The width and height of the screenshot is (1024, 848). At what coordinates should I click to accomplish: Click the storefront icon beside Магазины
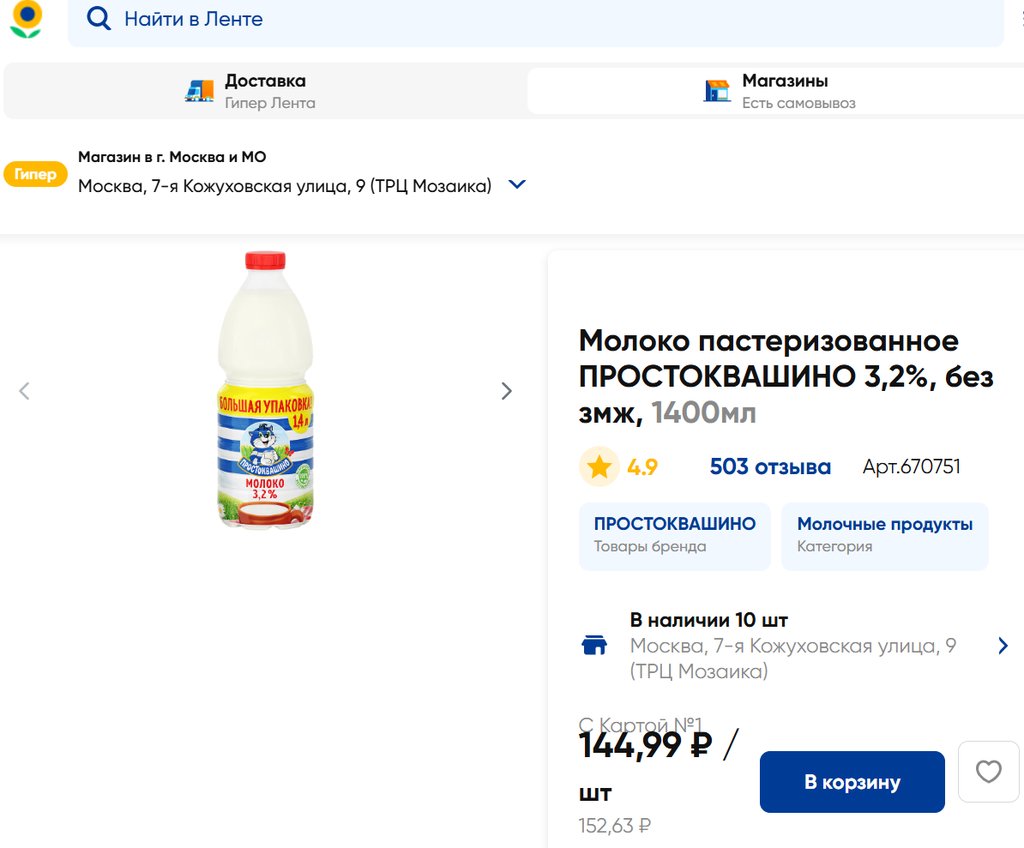click(x=717, y=91)
